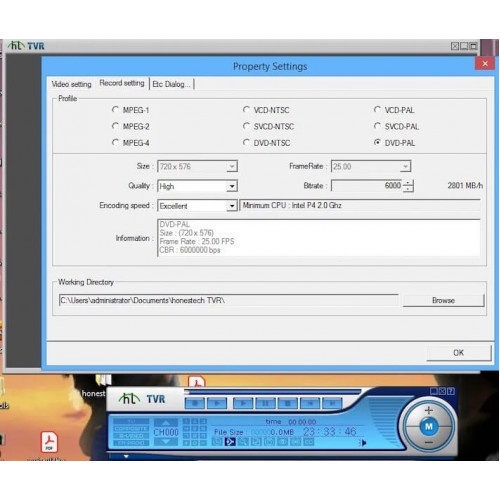
Task: Open the Quality dropdown set to High
Action: 232,186
